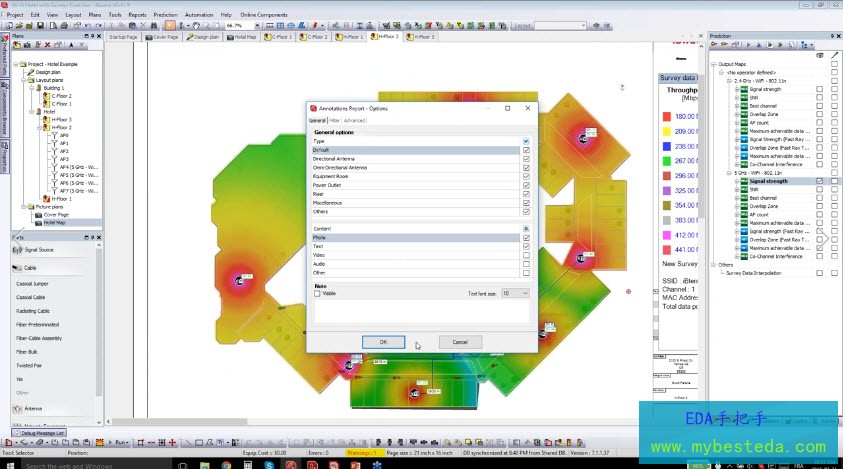
Task: Enable the Video content checkbox
Action: [526, 255]
